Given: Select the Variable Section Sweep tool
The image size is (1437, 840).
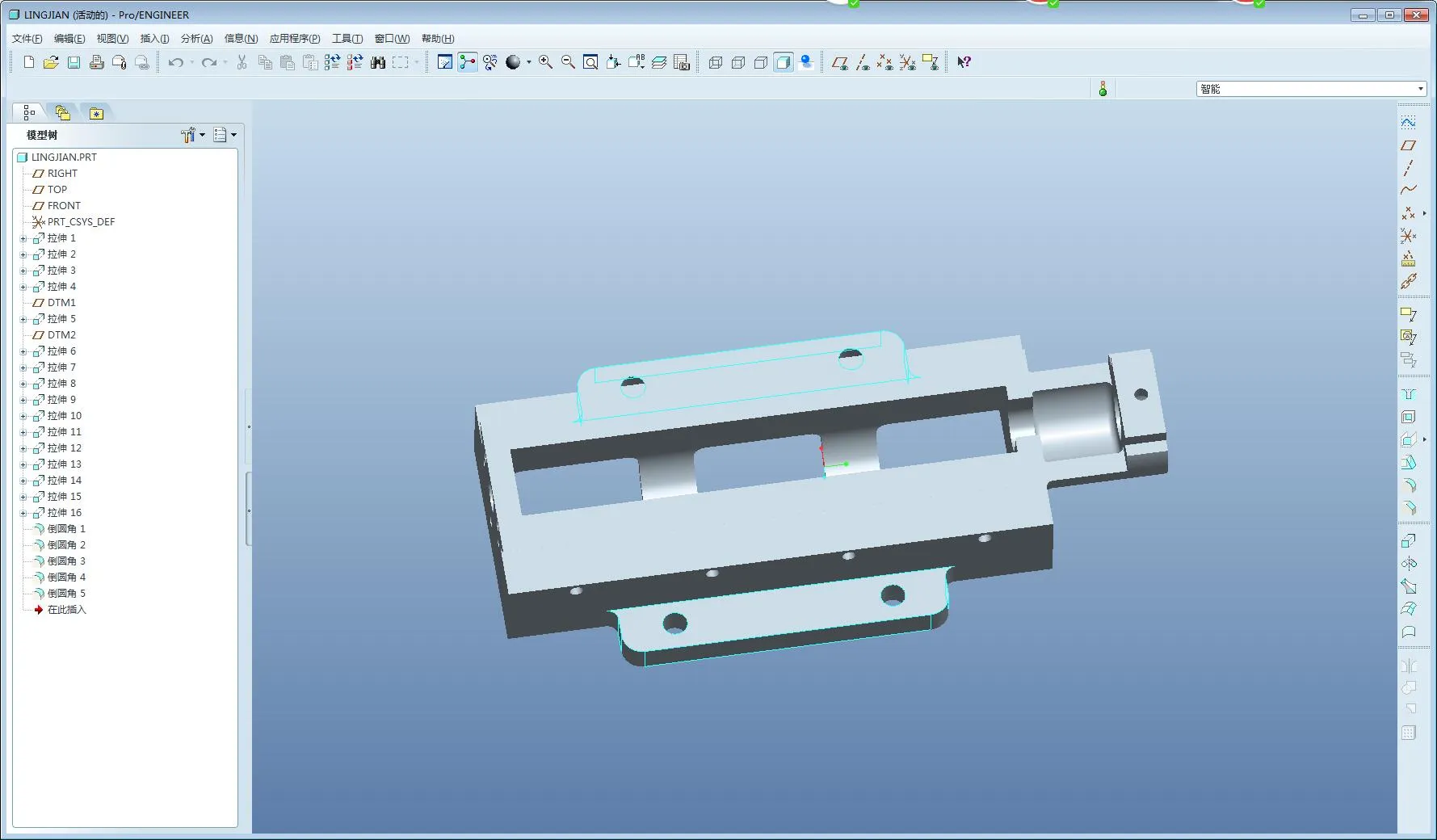Looking at the screenshot, I should point(1408,586).
